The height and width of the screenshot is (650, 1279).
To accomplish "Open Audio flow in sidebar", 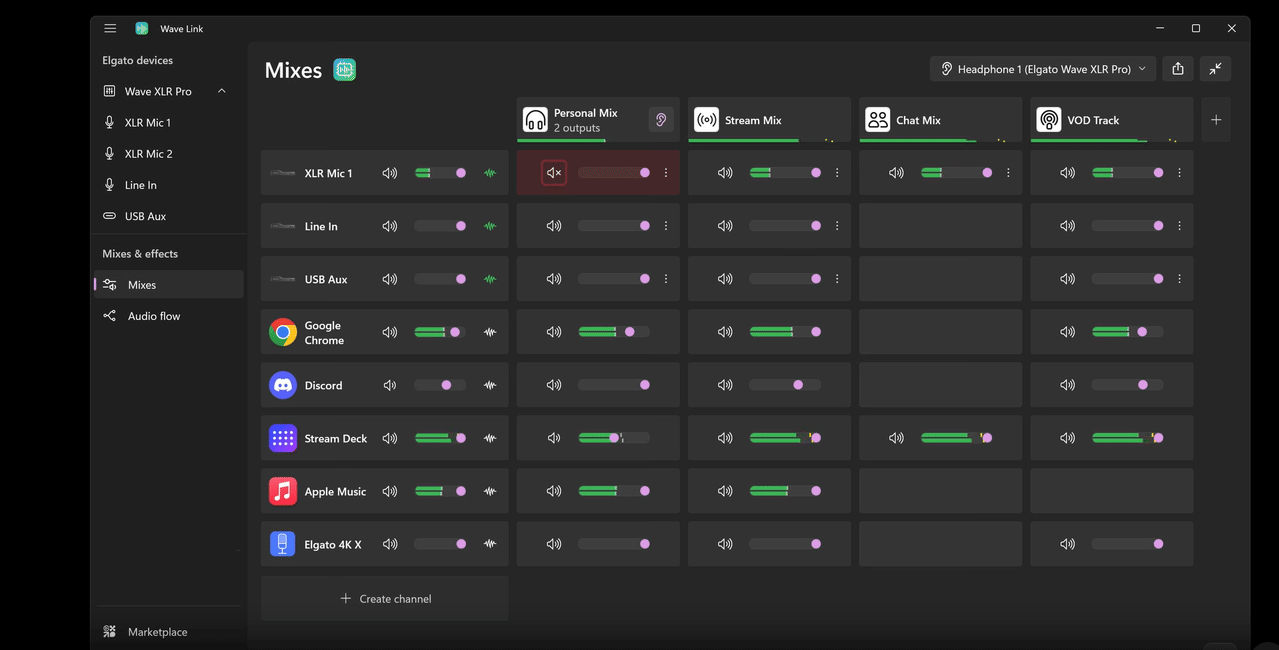I will pos(168,316).
